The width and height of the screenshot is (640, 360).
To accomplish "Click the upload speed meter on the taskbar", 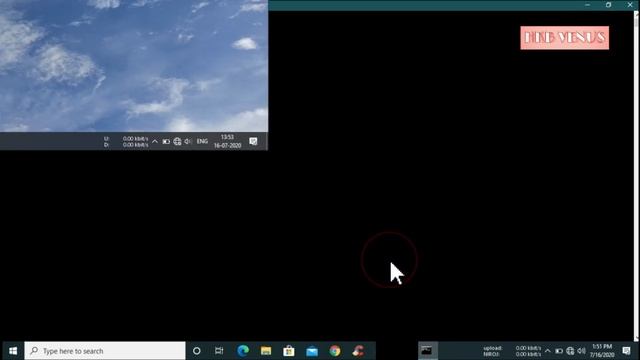I will 513,351.
